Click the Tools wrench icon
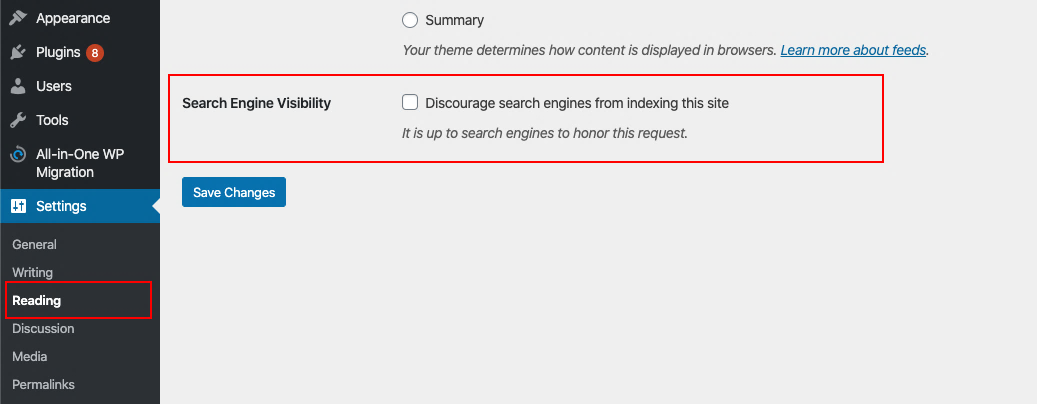 19,120
